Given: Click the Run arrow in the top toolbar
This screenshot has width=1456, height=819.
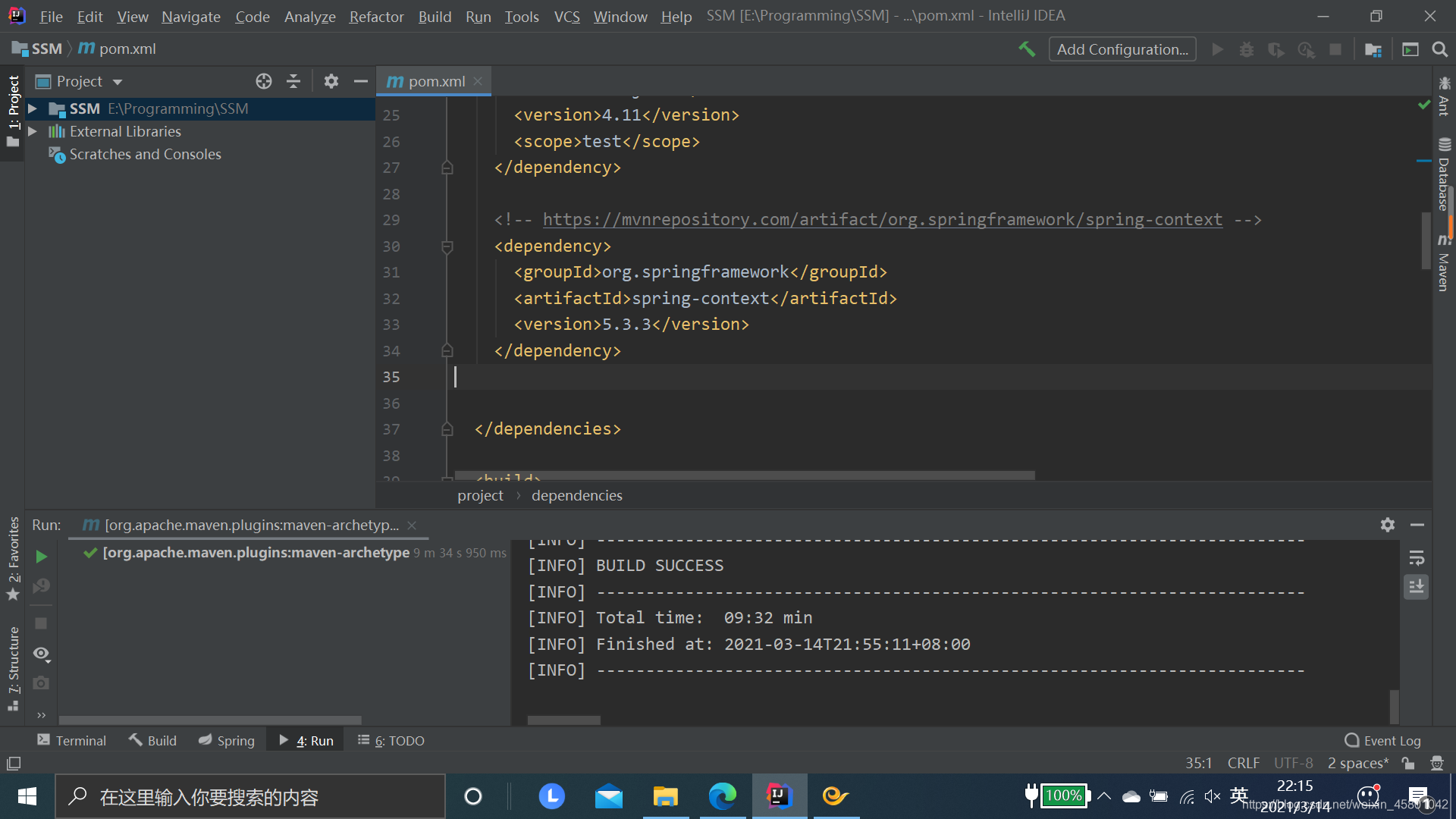Looking at the screenshot, I should click(1217, 49).
